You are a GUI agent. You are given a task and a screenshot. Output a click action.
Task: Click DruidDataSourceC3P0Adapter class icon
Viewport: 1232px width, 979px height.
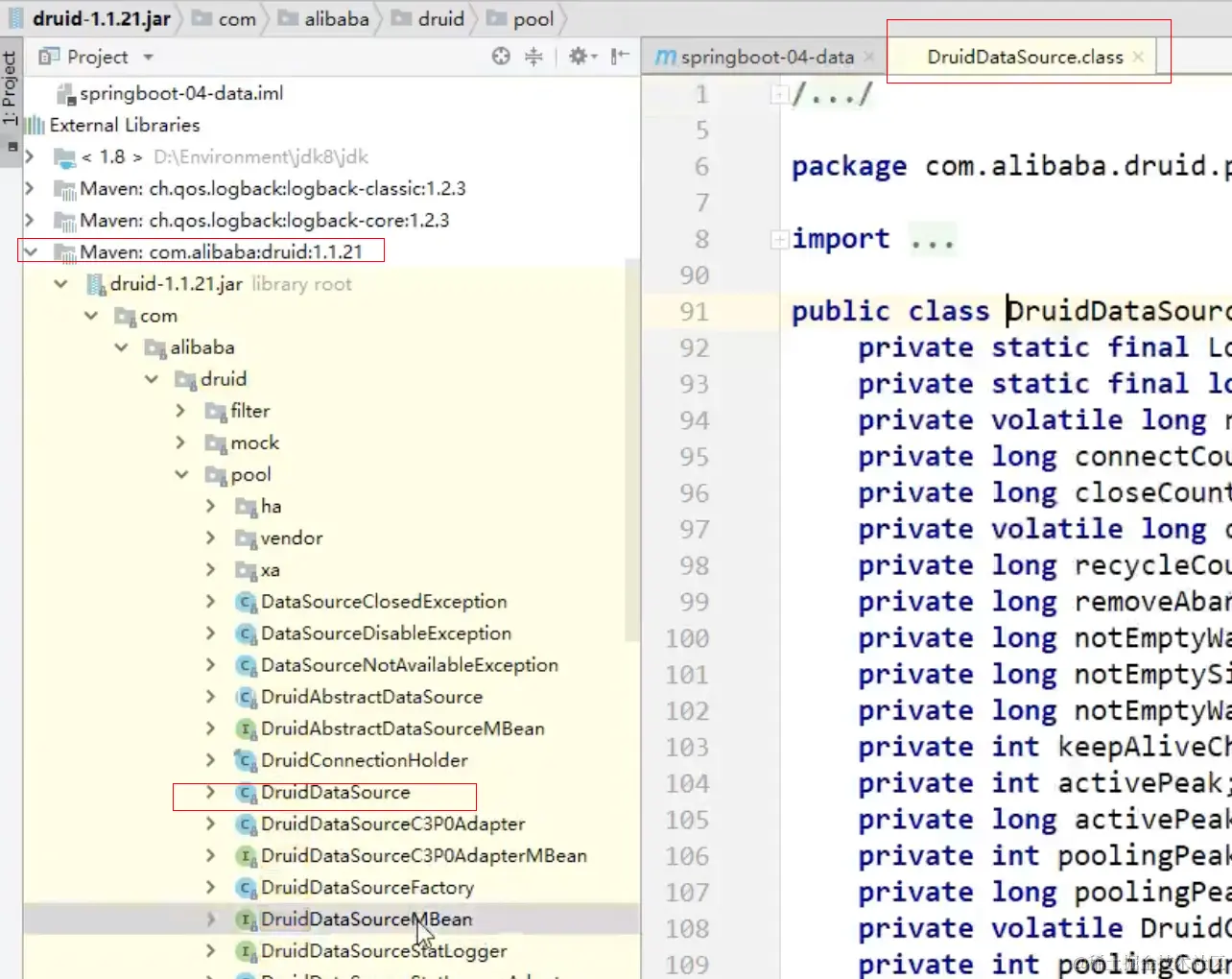pos(246,824)
